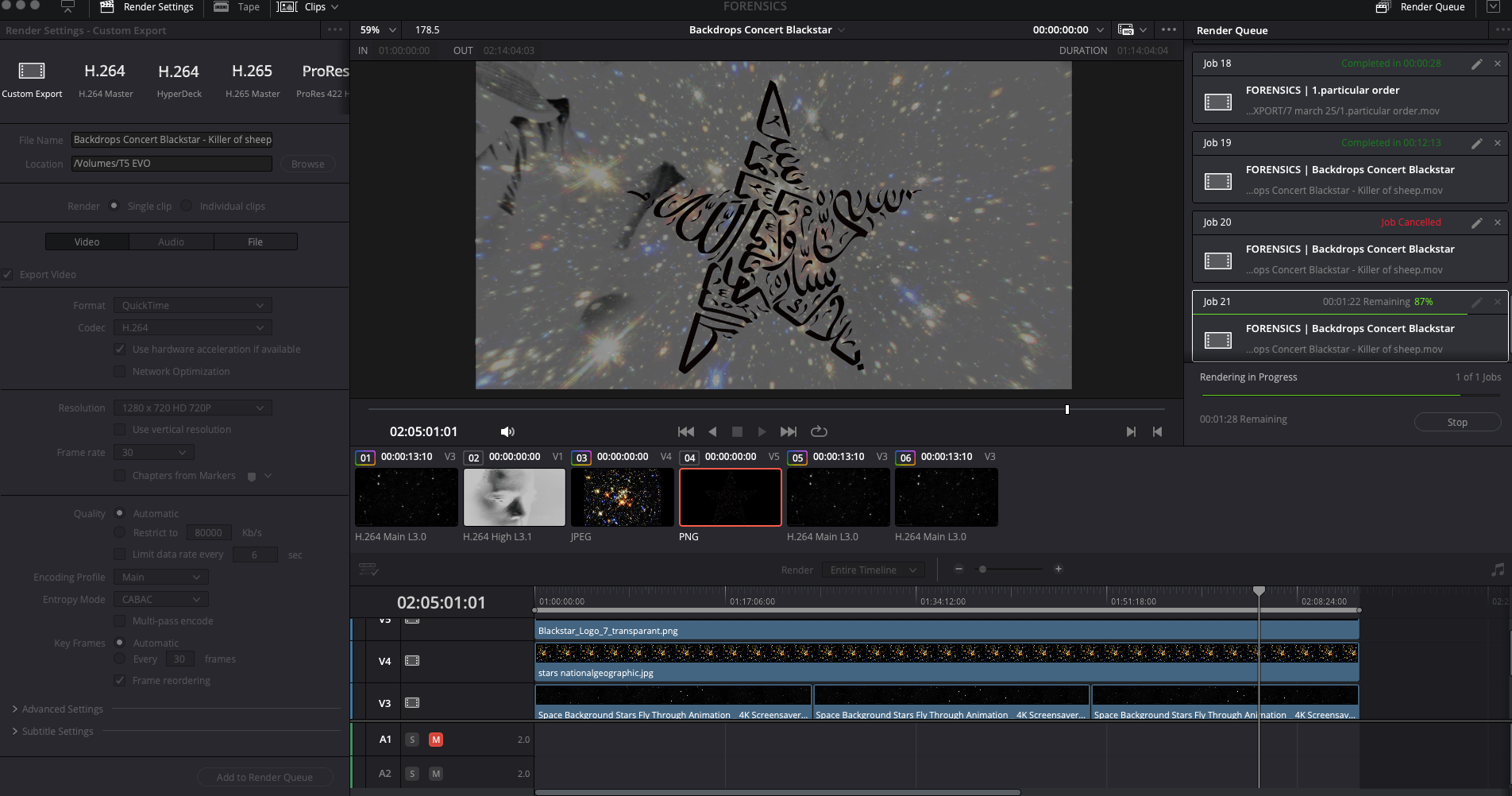This screenshot has height=796, width=1512.
Task: Select the Custom Export preset icon
Action: 32,71
